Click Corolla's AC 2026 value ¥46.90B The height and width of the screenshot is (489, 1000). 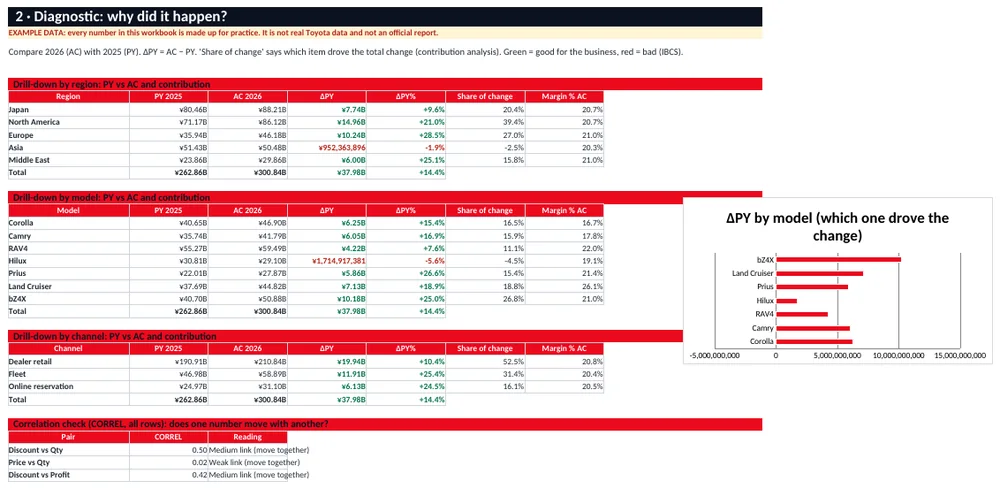[x=247, y=223]
